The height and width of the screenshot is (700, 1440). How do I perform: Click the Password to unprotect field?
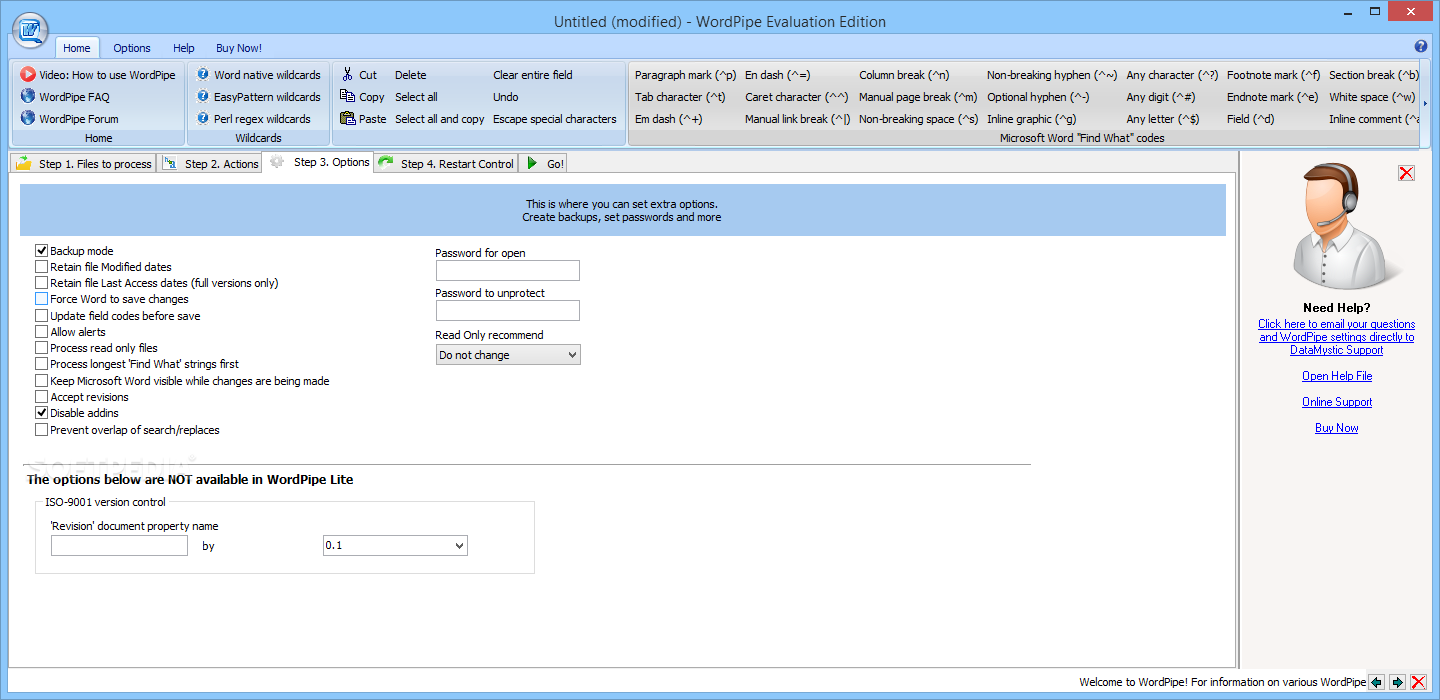tap(508, 311)
